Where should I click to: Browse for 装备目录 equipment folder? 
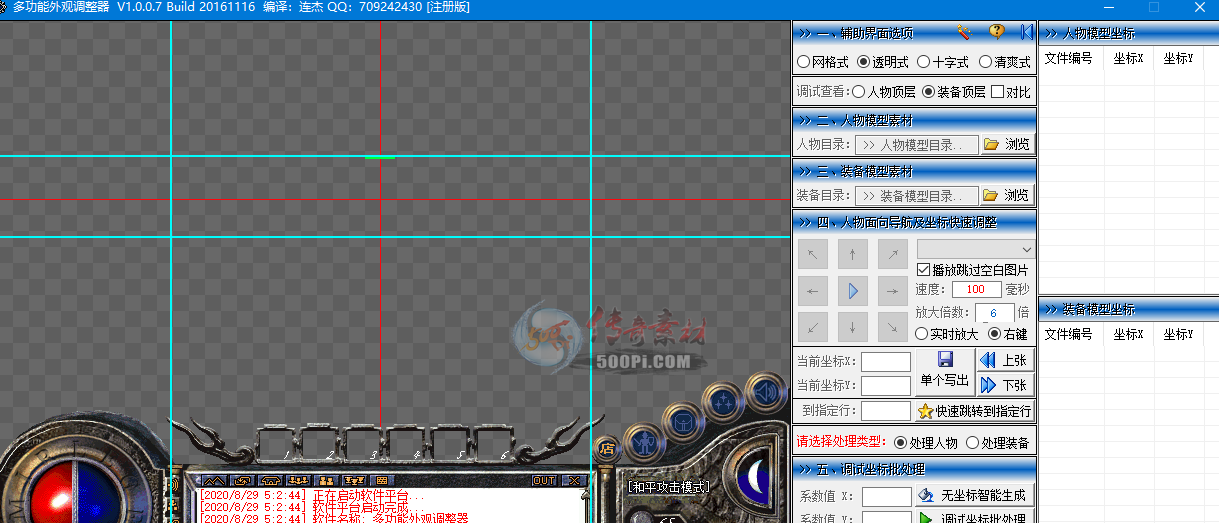[1007, 195]
